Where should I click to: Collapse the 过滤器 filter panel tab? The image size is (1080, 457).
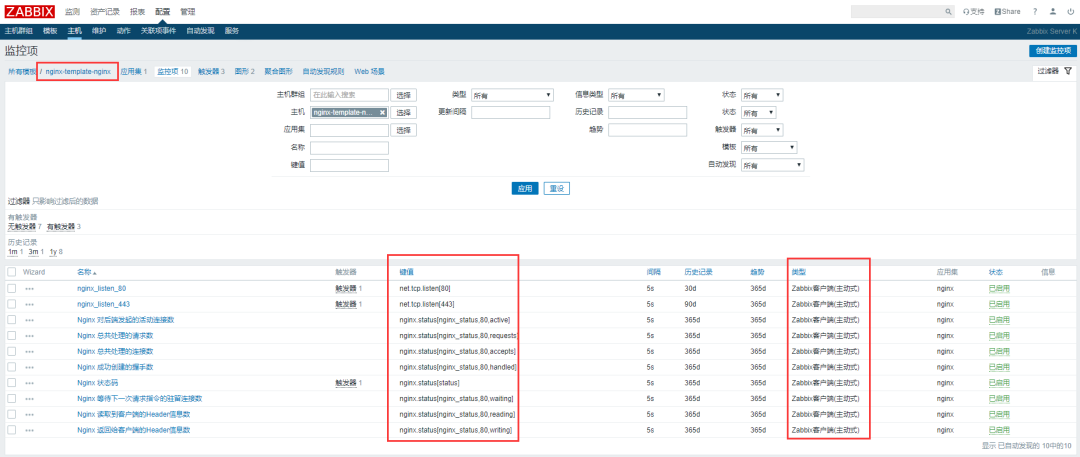(x=1054, y=71)
